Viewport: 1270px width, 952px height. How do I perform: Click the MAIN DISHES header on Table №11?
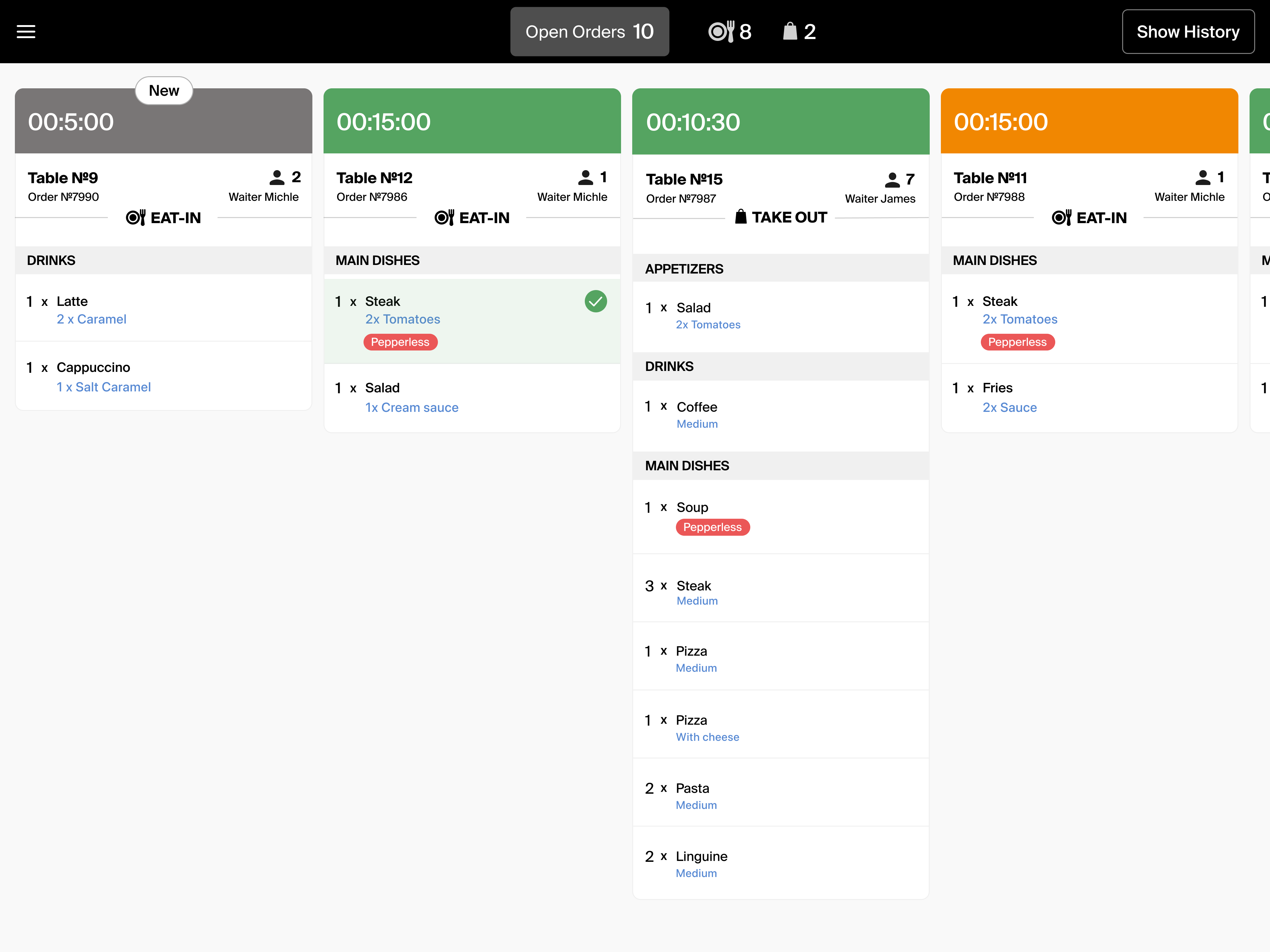click(x=1089, y=261)
